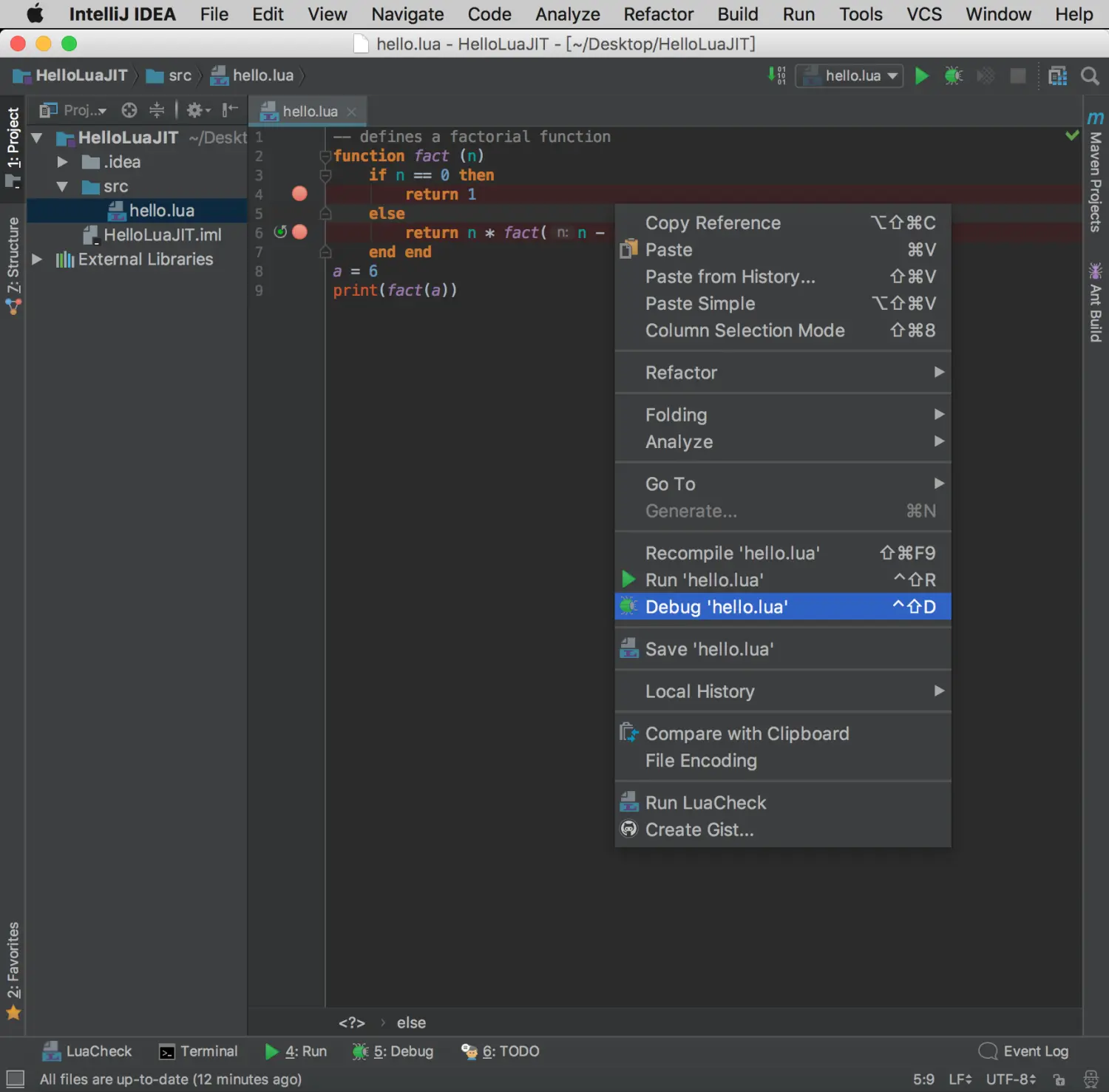Image resolution: width=1109 pixels, height=1092 pixels.
Task: Click the Hide Project panel icon
Action: pyautogui.click(x=230, y=110)
